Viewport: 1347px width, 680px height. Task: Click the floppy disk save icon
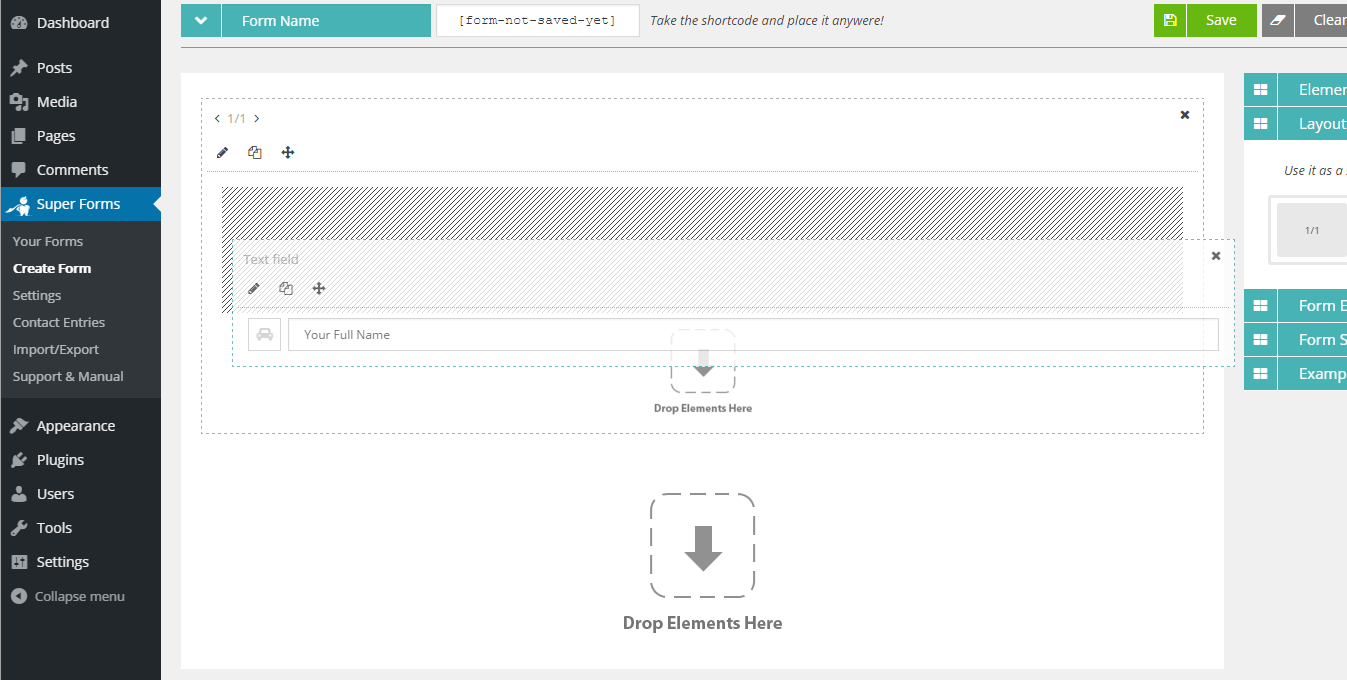pos(1169,20)
